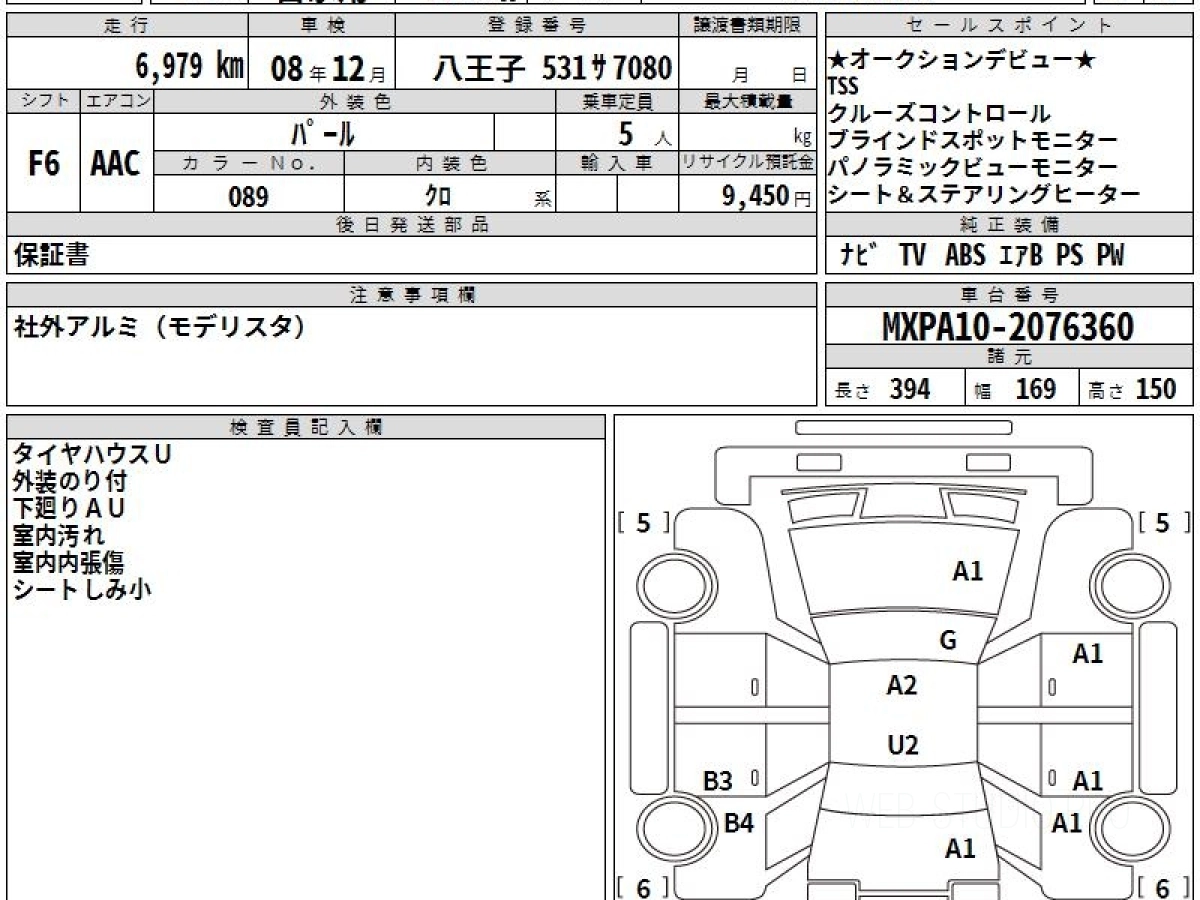The image size is (1200, 900).
Task: Select the 譲渡書類期限 header
Action: (x=747, y=26)
